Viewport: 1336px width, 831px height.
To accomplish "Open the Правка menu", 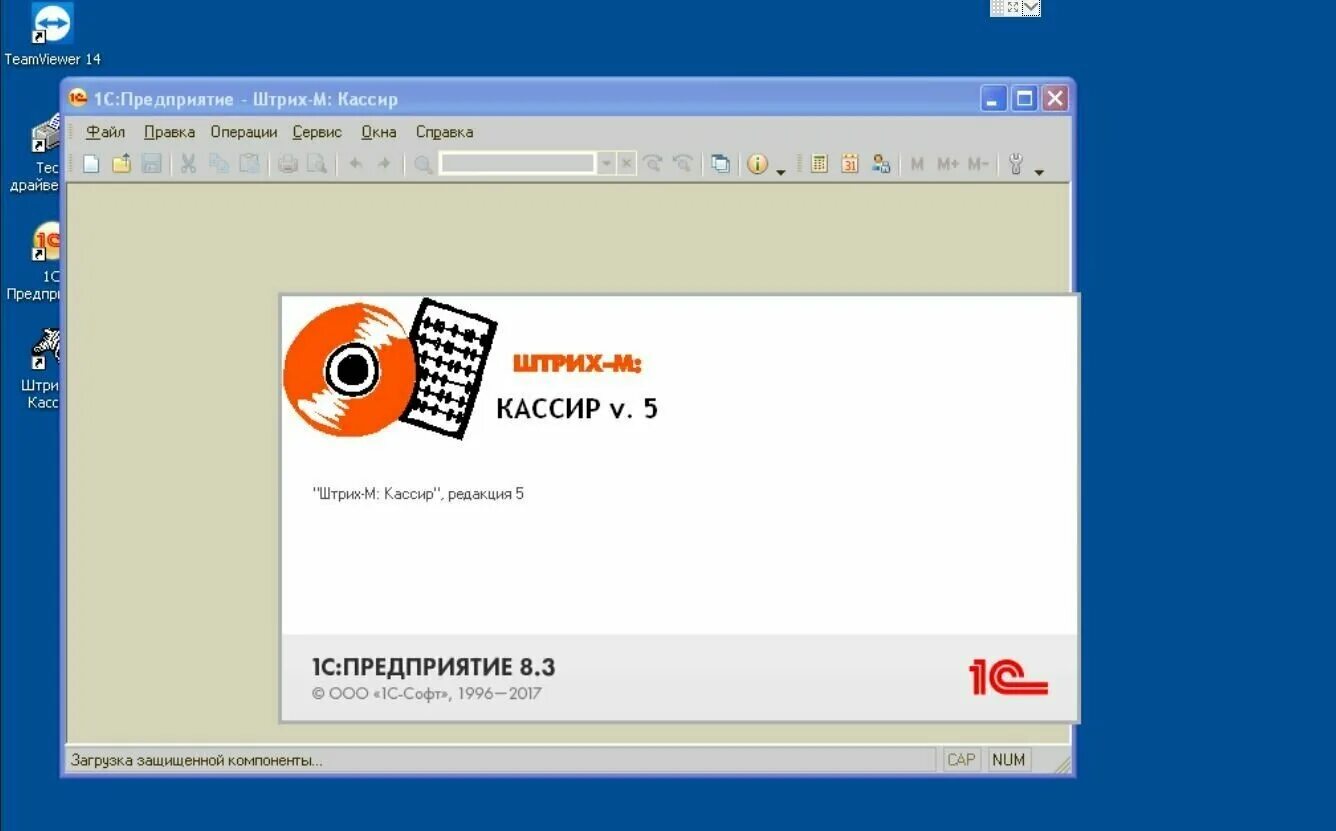I will coord(169,132).
